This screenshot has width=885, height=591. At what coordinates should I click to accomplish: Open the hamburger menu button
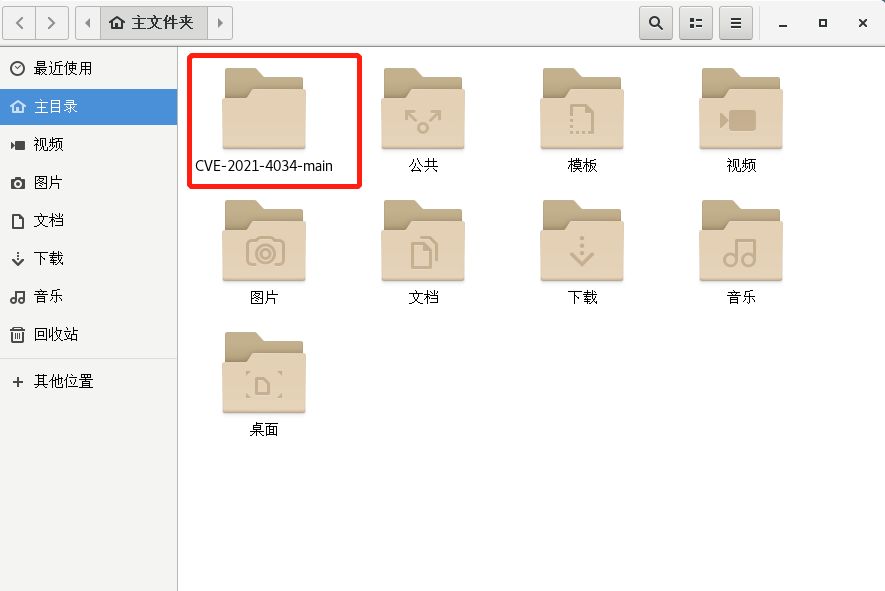[x=736, y=23]
